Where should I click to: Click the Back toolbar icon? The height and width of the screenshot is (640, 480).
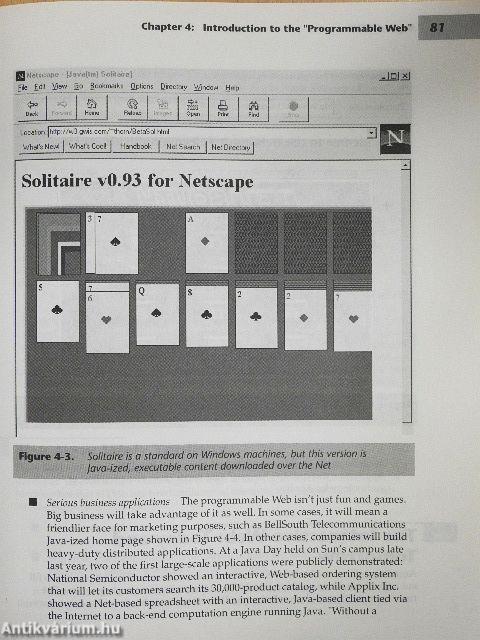coord(32,108)
